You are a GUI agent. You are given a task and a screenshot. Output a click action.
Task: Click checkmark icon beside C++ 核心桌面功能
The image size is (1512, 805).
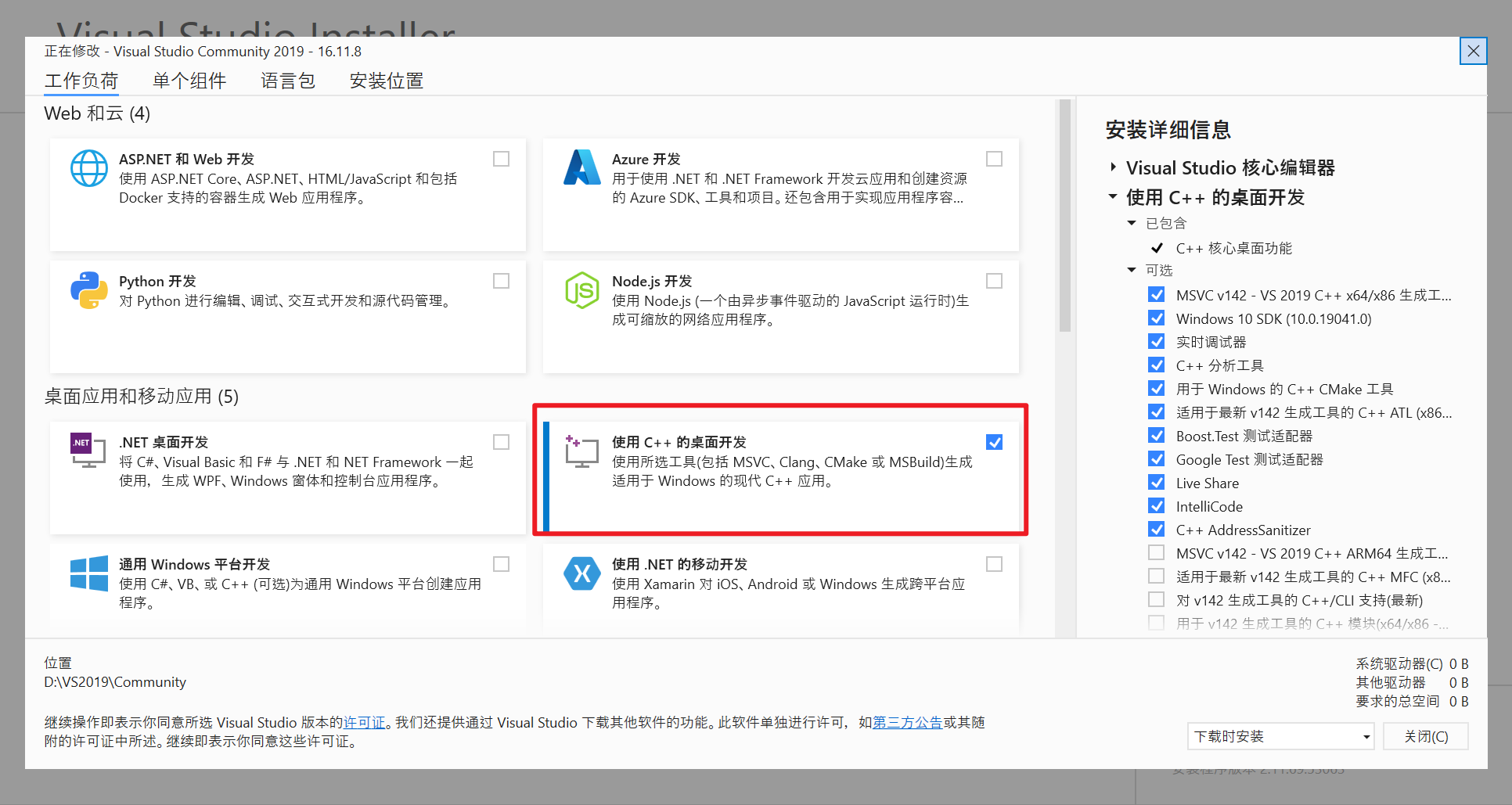(x=1157, y=248)
